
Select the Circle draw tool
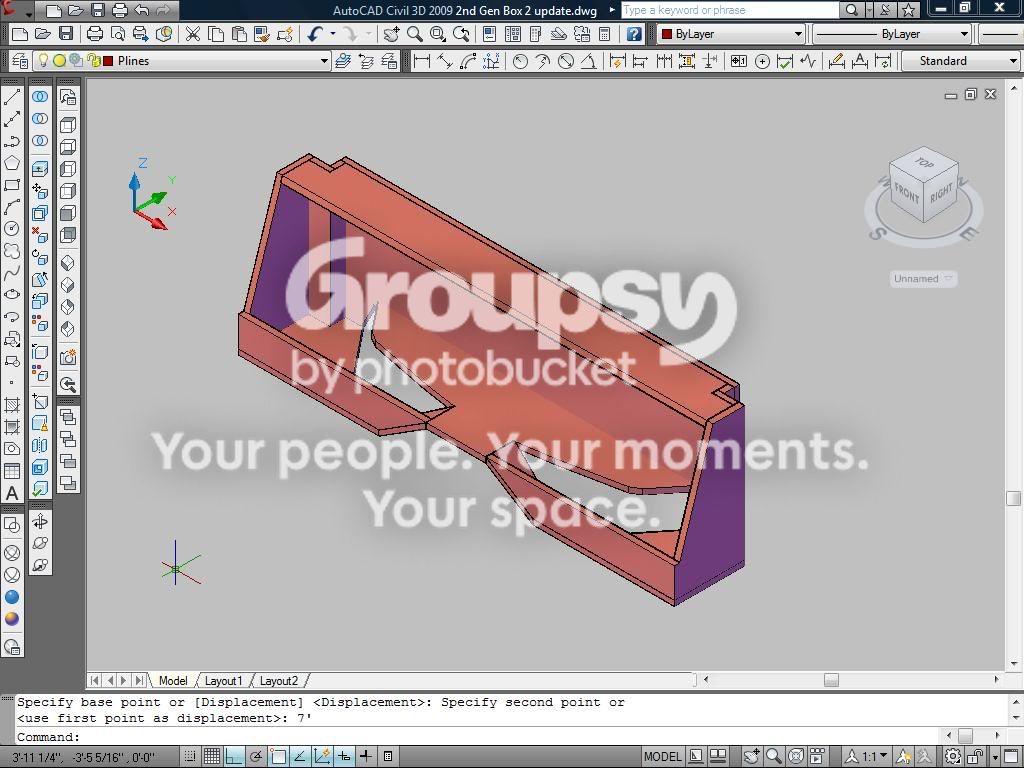click(x=12, y=229)
